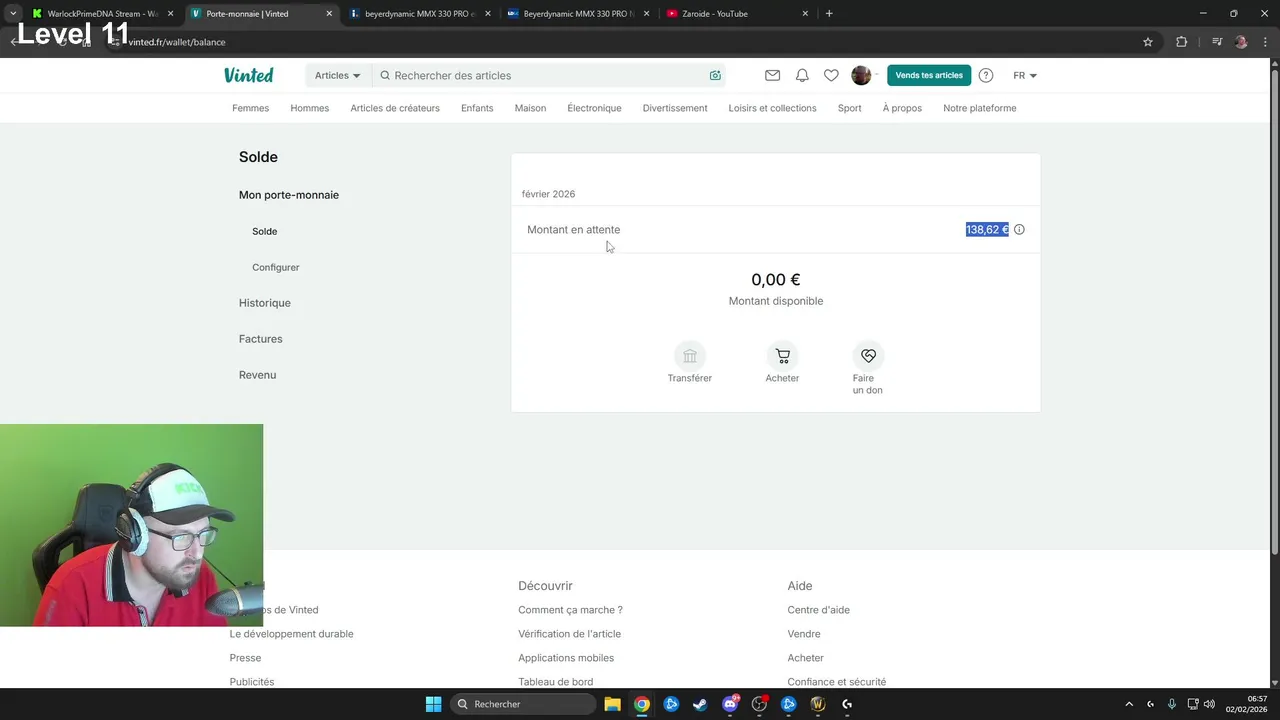Click Comment ça marche ? footer link

click(570, 610)
